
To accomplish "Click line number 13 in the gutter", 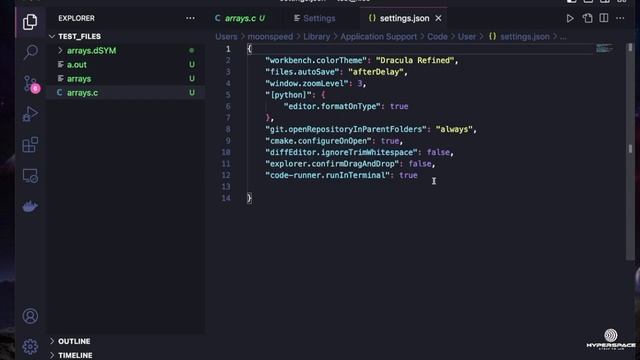I will pyautogui.click(x=226, y=187).
